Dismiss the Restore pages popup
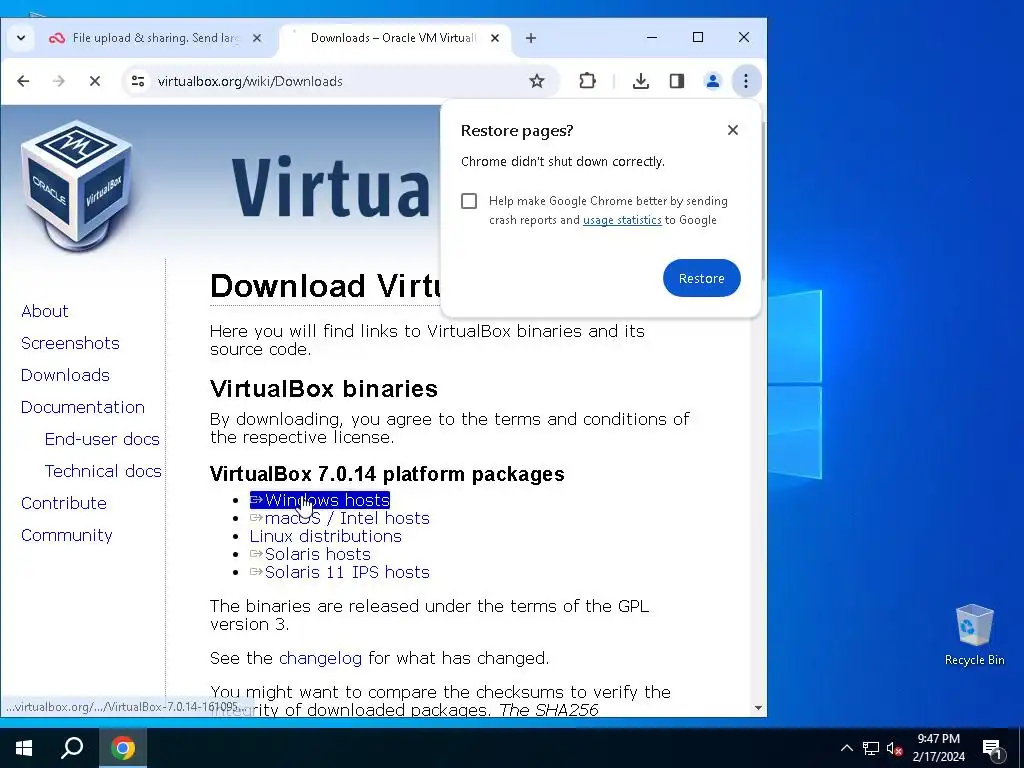This screenshot has height=768, width=1024. (x=733, y=130)
